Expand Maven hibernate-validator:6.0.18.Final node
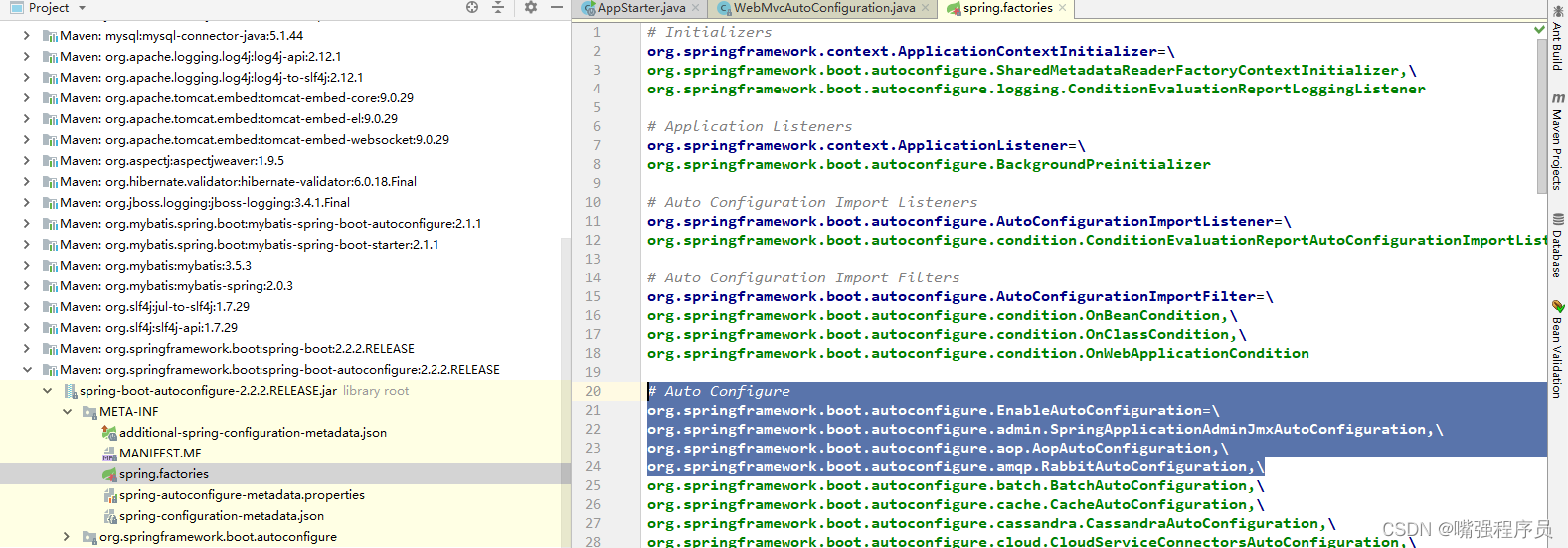The height and width of the screenshot is (548, 1568). tap(27, 181)
